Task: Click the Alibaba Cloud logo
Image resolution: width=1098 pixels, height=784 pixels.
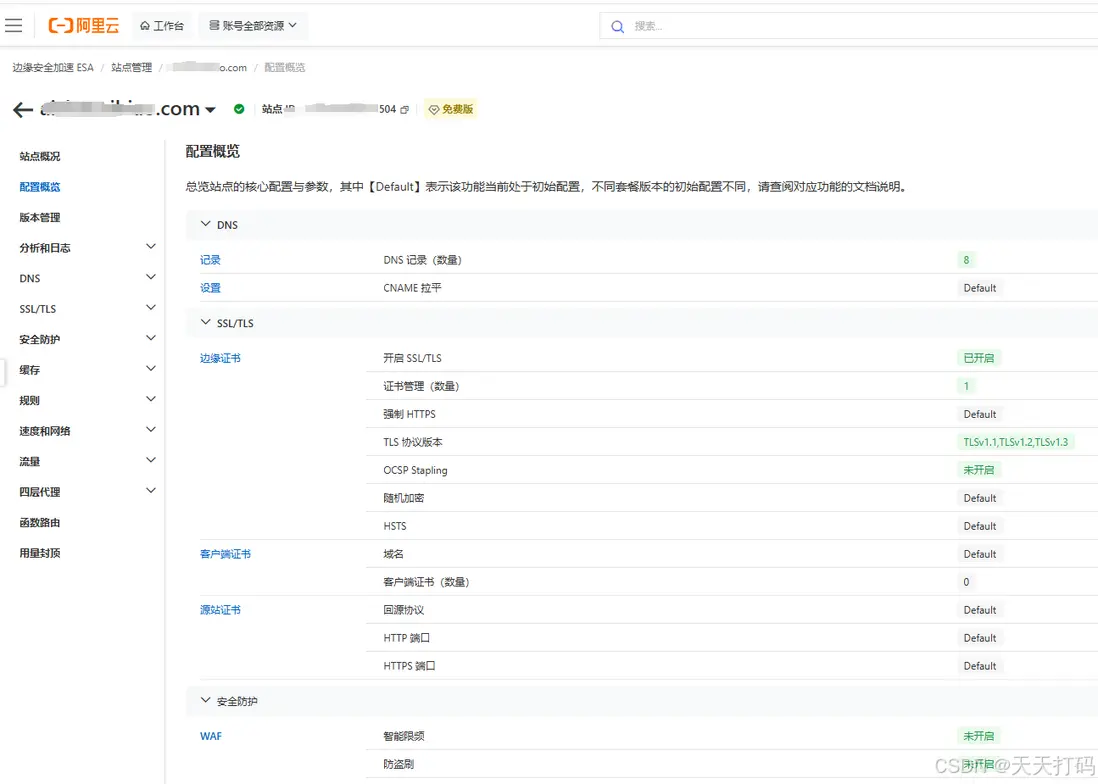Action: coord(83,26)
